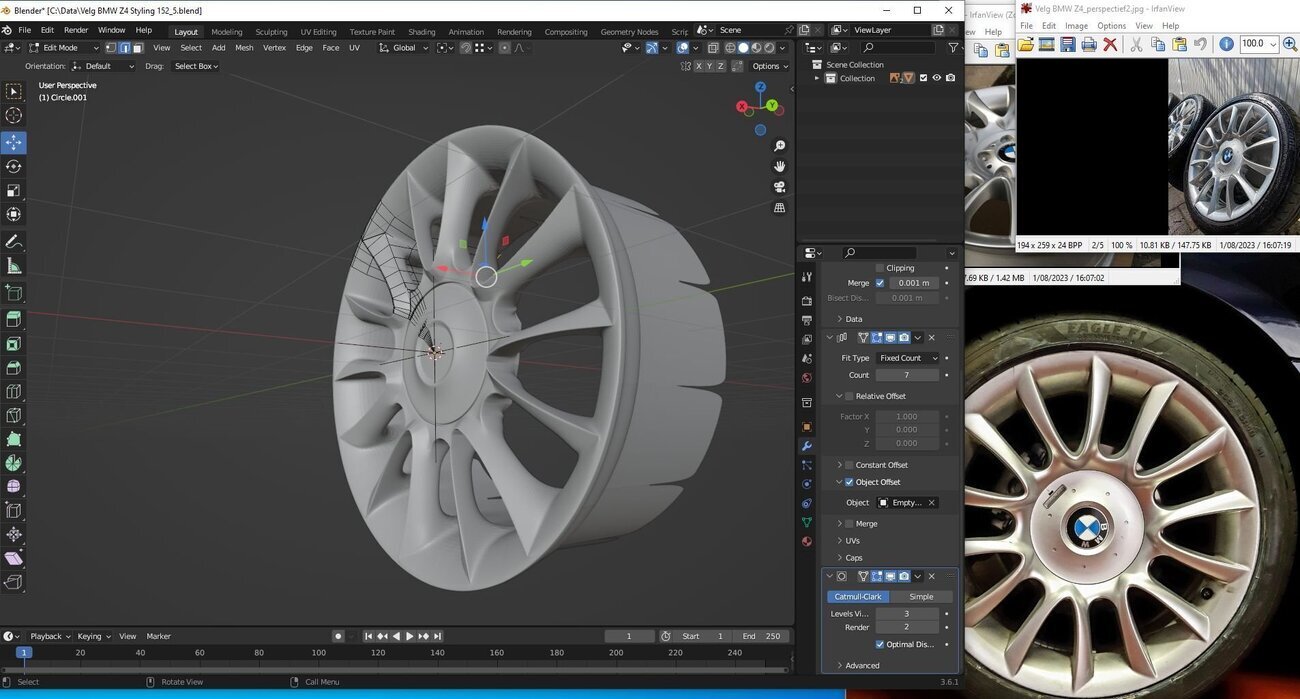Screen dimensions: 1300x699
Task: Click the red Delete X icon in IrfanView
Action: tap(1110, 44)
